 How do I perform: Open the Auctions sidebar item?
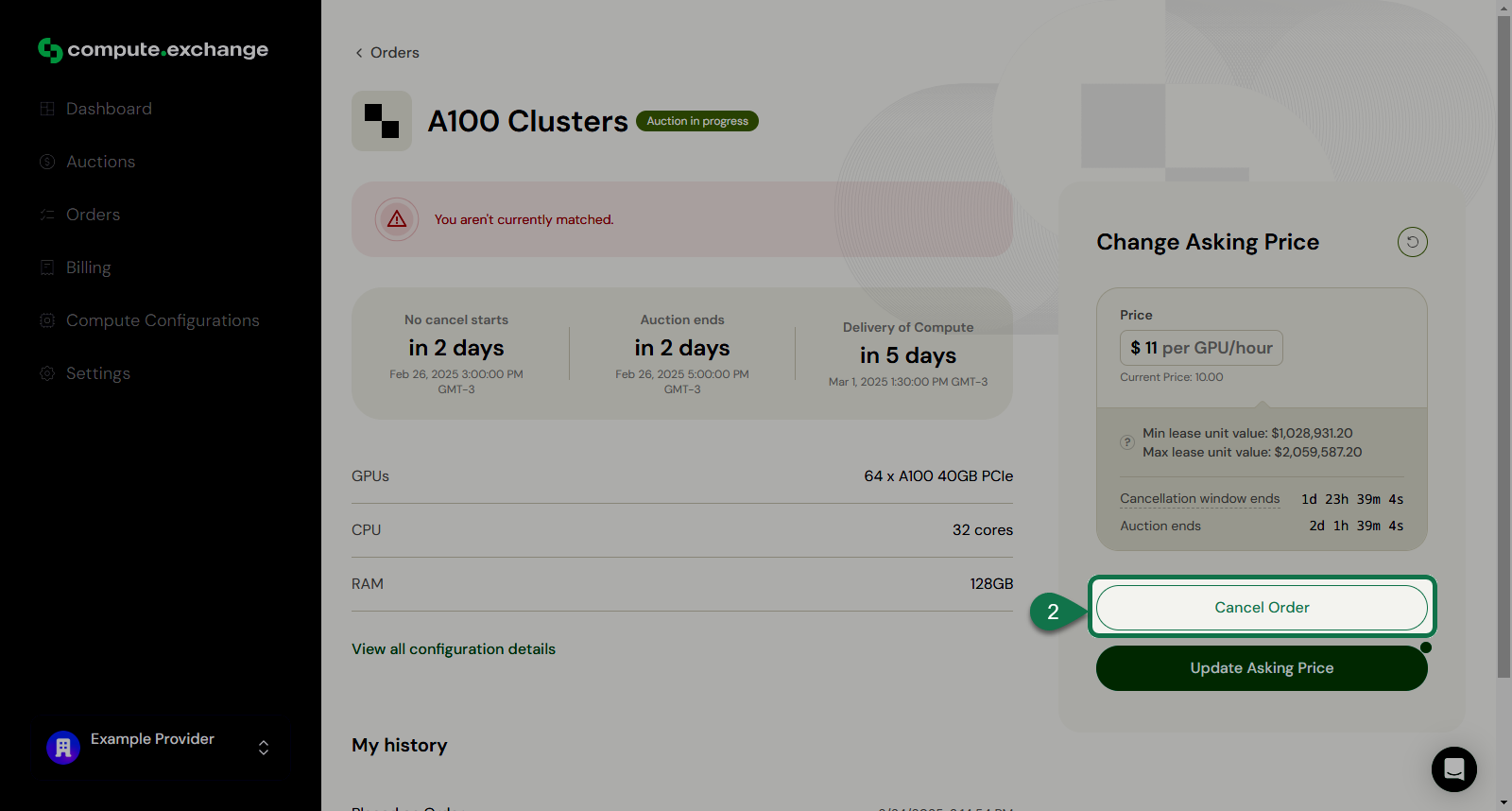point(100,162)
